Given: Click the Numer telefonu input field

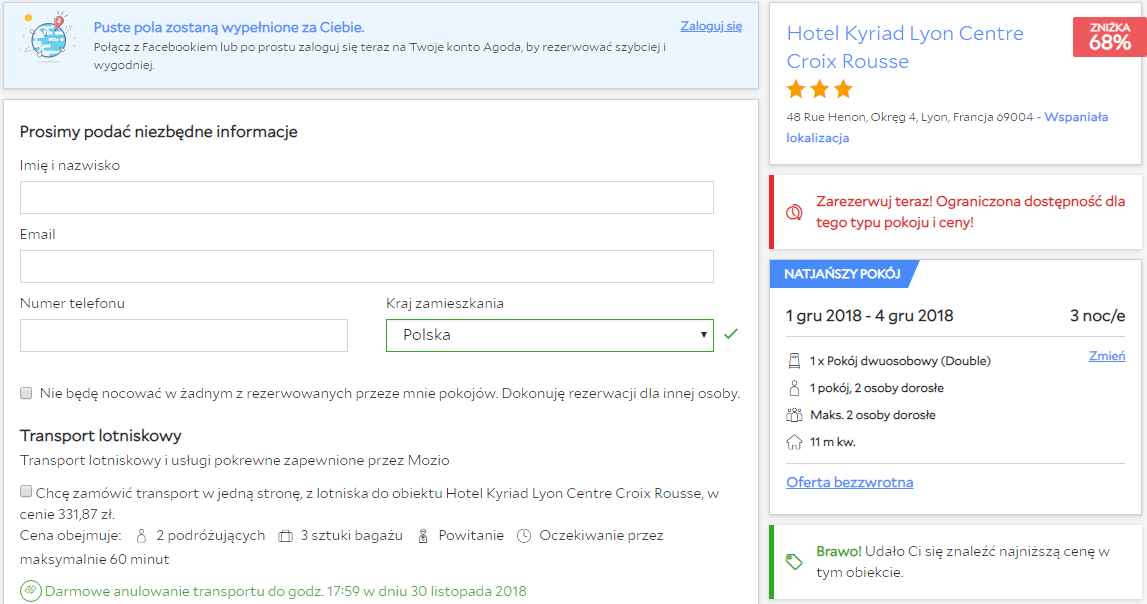Looking at the screenshot, I should (184, 335).
